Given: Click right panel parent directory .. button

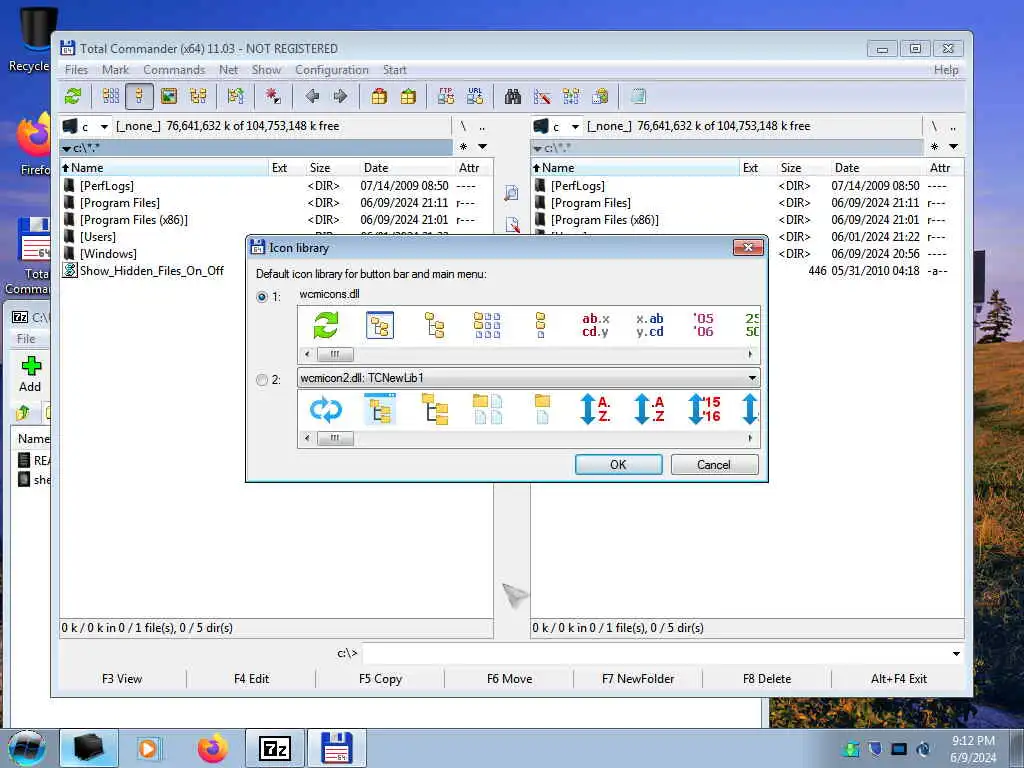Looking at the screenshot, I should (953, 127).
